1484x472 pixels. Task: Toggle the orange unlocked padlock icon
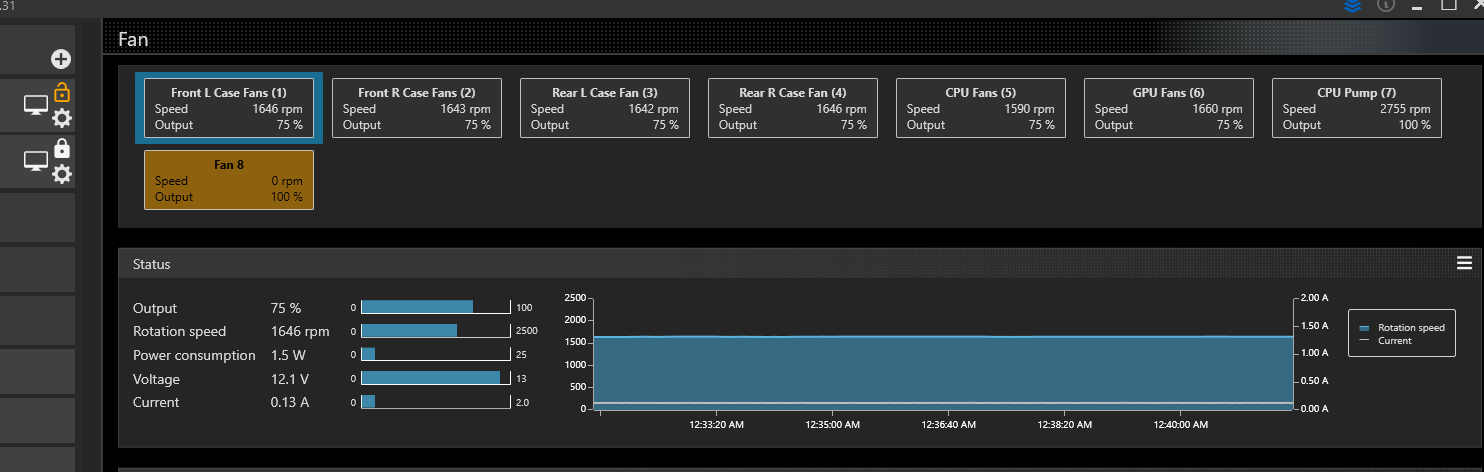pyautogui.click(x=61, y=93)
